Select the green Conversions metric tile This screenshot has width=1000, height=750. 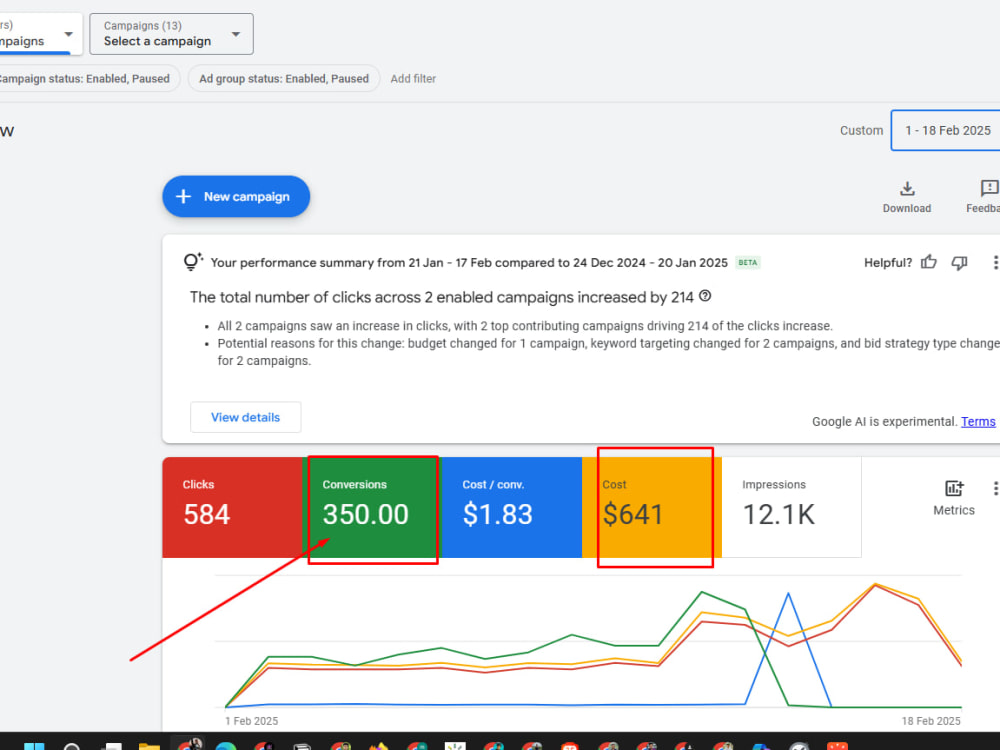(x=372, y=507)
